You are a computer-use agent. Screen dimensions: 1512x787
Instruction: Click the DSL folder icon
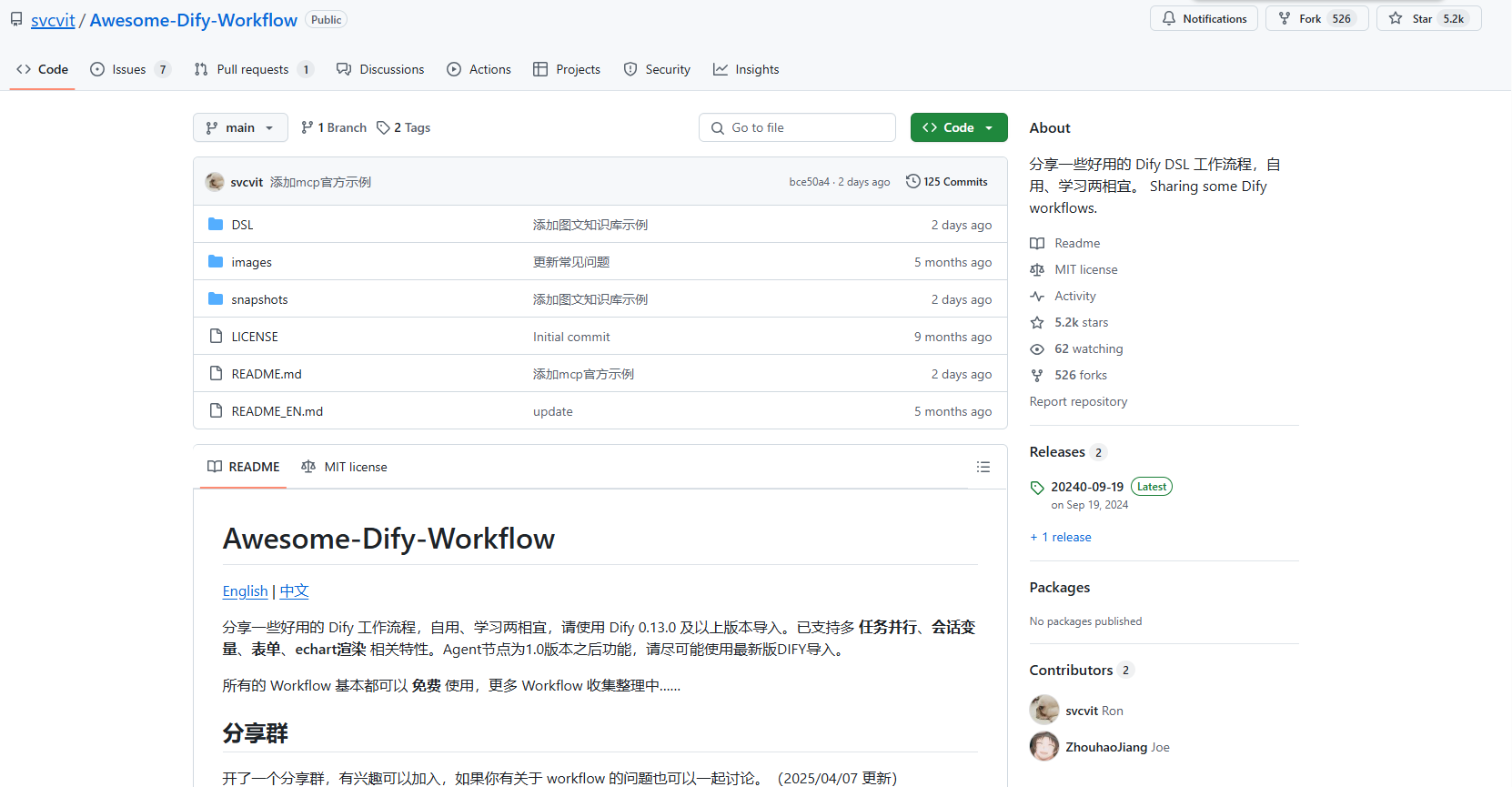tap(216, 224)
